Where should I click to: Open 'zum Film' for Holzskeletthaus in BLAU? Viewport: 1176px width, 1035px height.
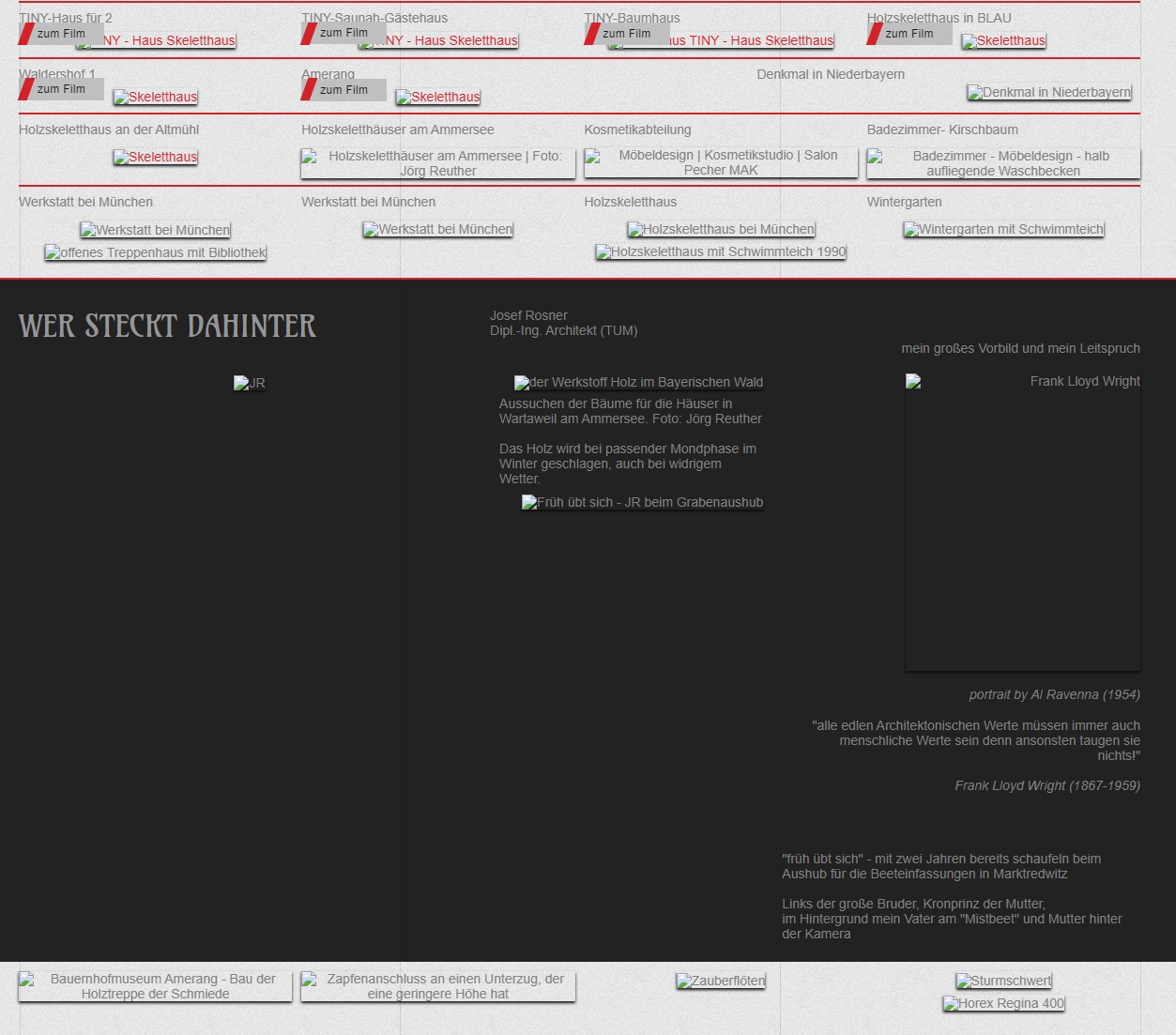click(909, 34)
